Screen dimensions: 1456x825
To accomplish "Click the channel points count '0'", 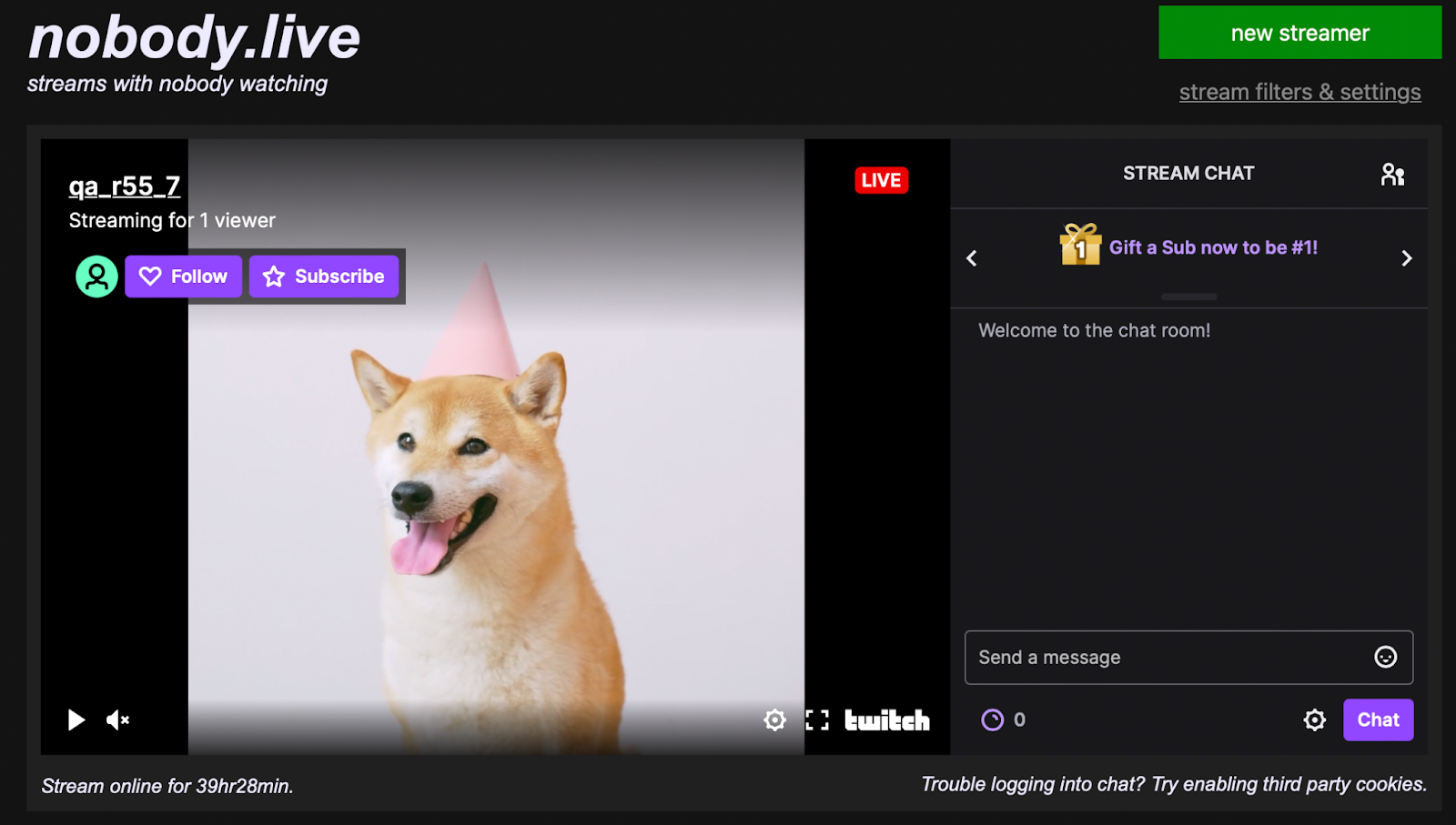I will pos(1019,720).
